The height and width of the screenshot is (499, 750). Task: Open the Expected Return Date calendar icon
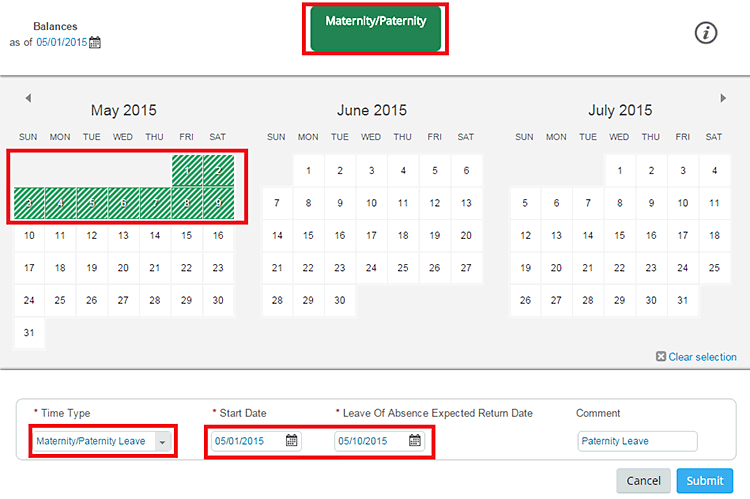point(415,441)
